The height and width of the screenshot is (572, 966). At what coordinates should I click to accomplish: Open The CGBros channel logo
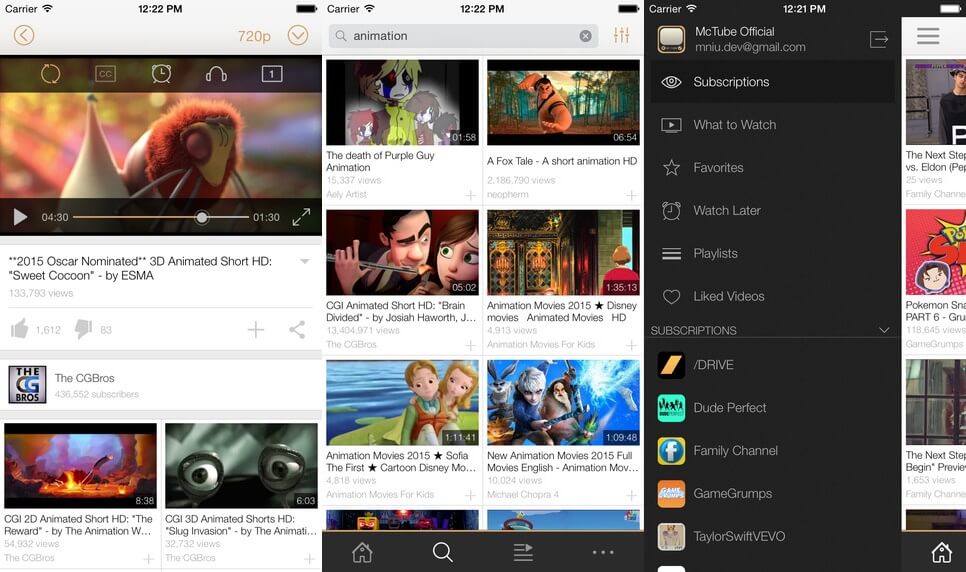coord(27,385)
